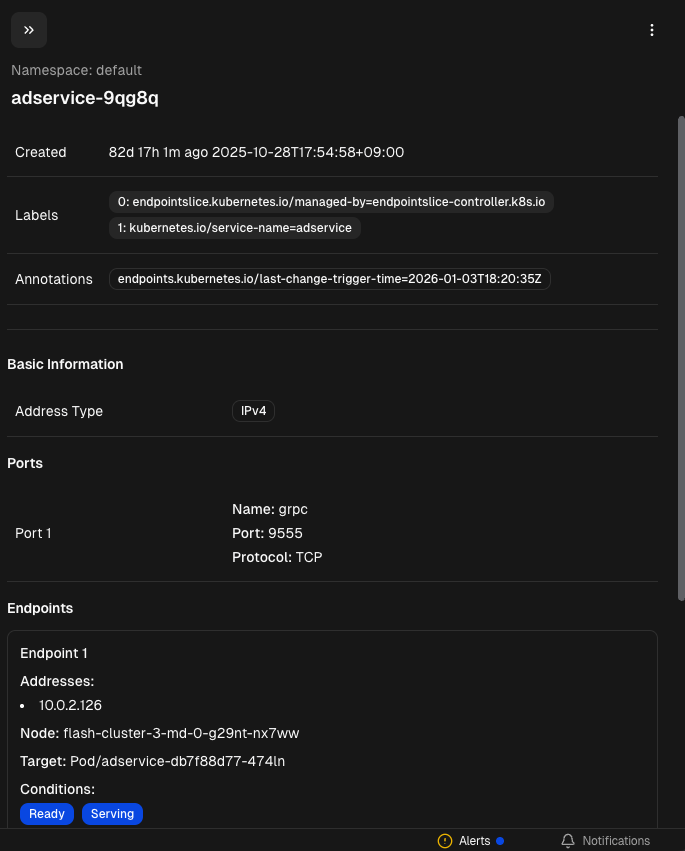Click the last-change-trigger-time annotation chip

point(329,279)
